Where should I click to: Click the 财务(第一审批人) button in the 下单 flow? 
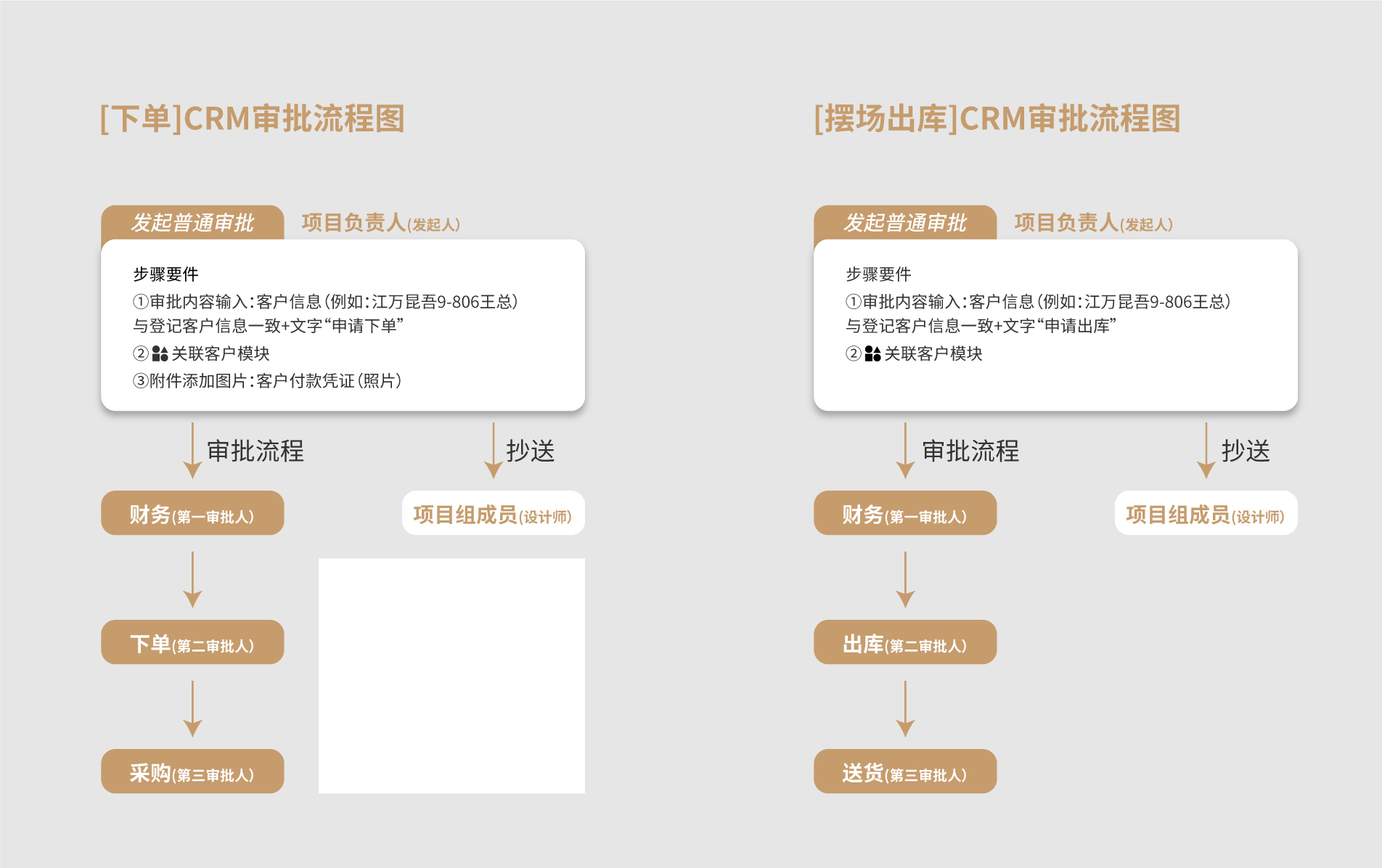click(192, 513)
